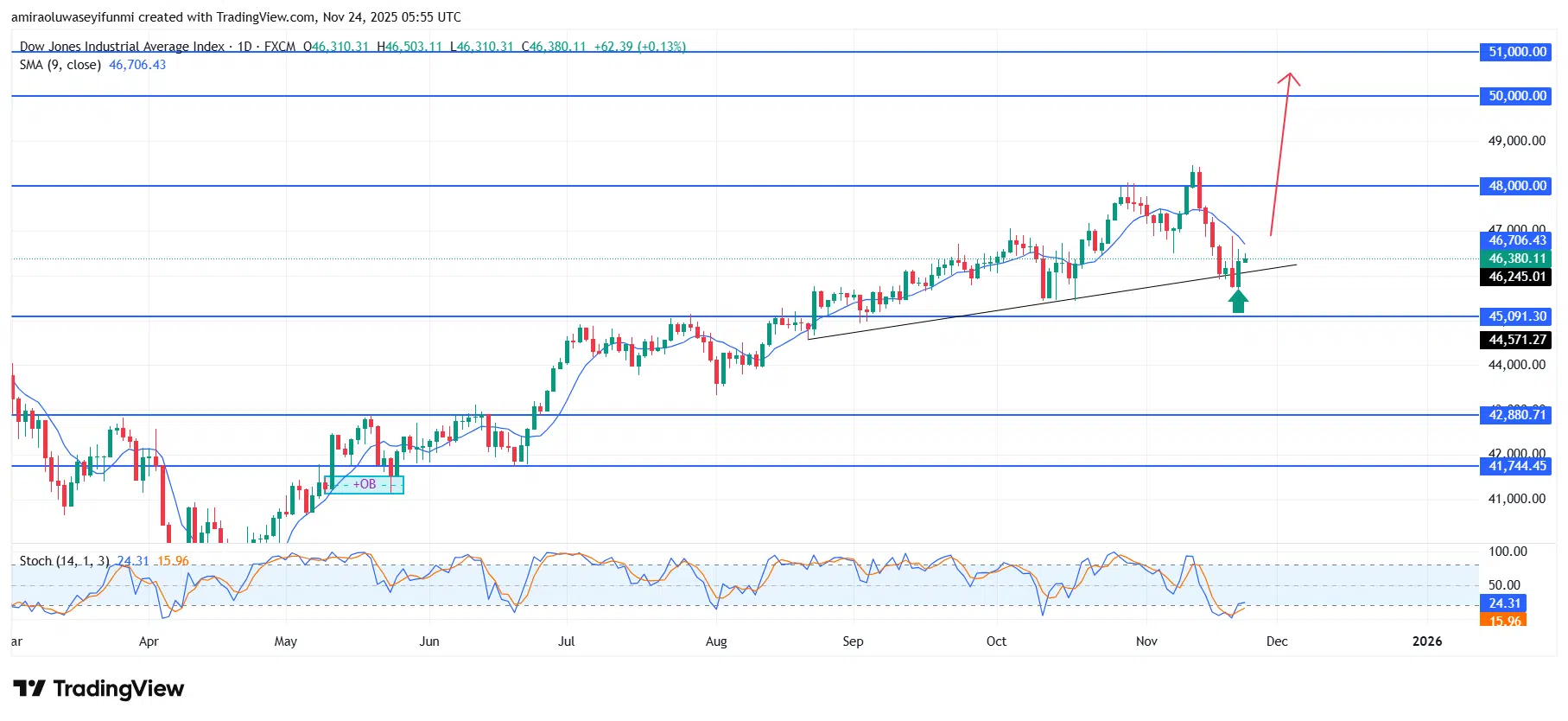Click the green 46,380.11 current price tag
This screenshot has height=721, width=1568.
(x=1516, y=258)
